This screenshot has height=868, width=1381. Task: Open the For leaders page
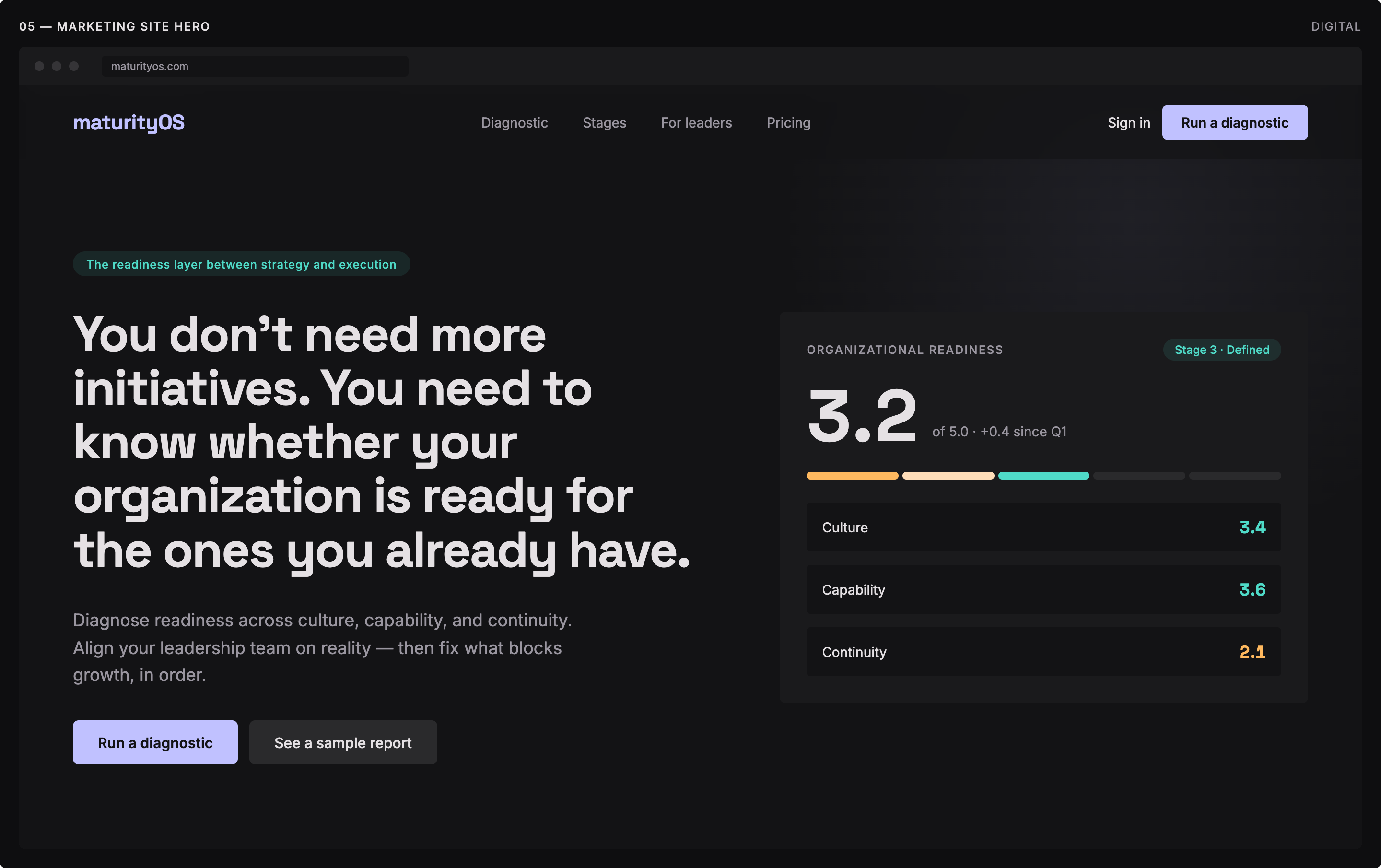click(x=696, y=122)
